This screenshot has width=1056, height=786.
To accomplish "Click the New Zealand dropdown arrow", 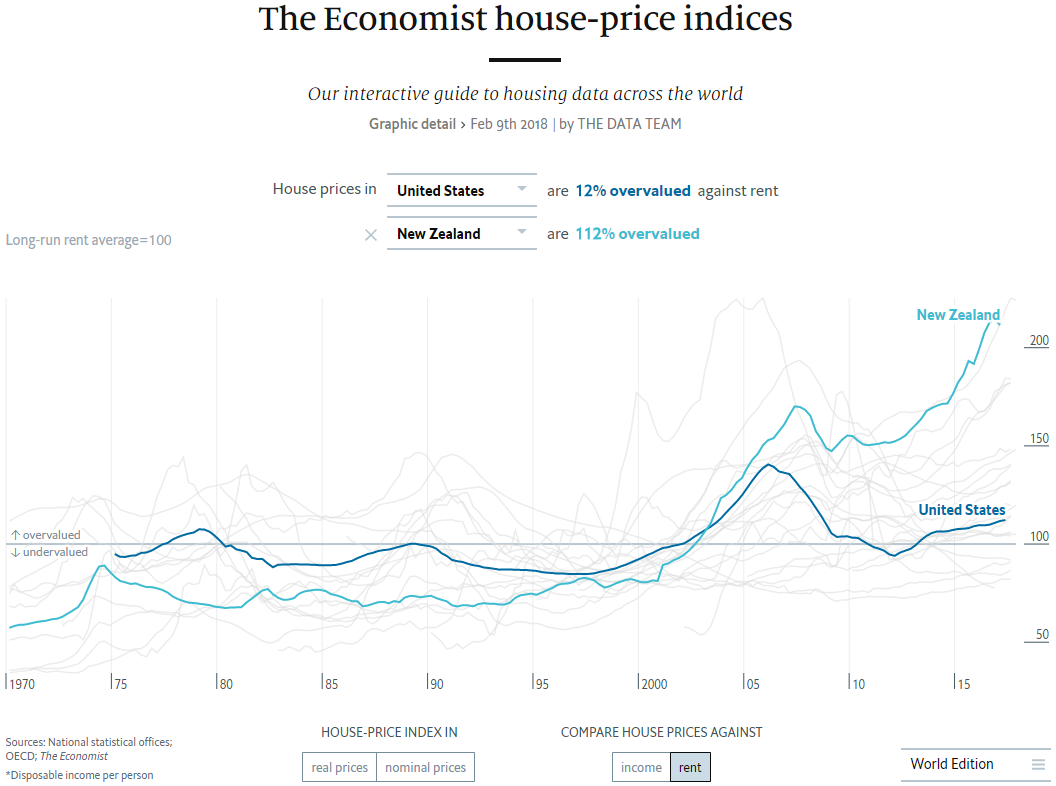I will click(522, 232).
